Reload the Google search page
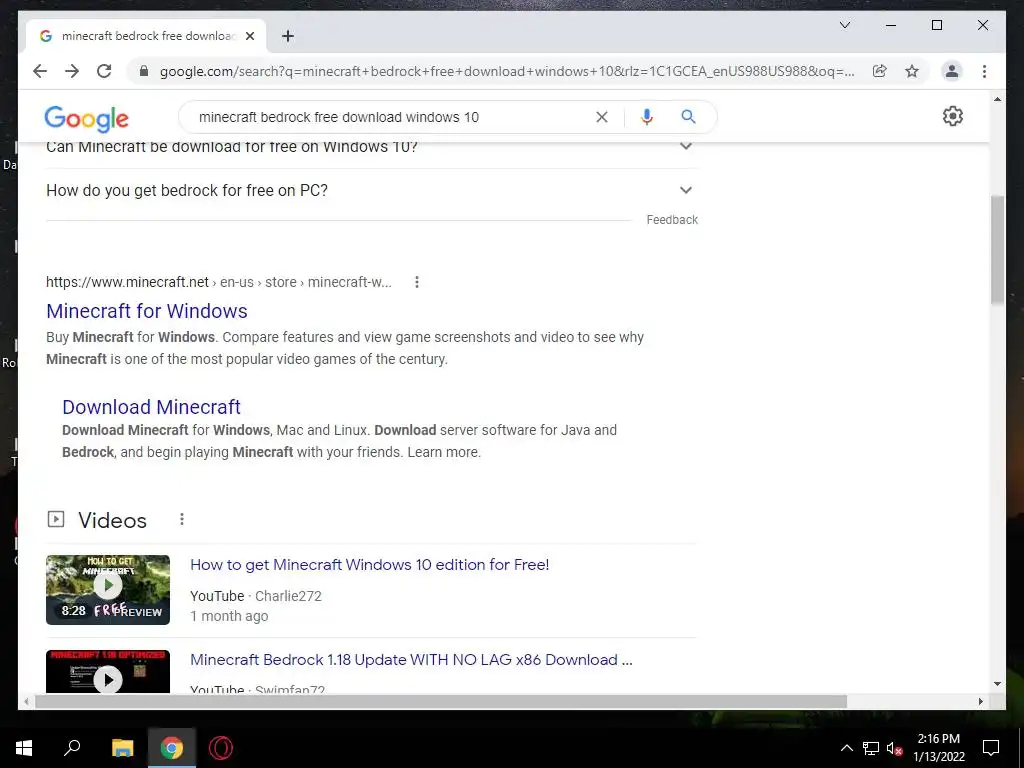 pos(104,71)
